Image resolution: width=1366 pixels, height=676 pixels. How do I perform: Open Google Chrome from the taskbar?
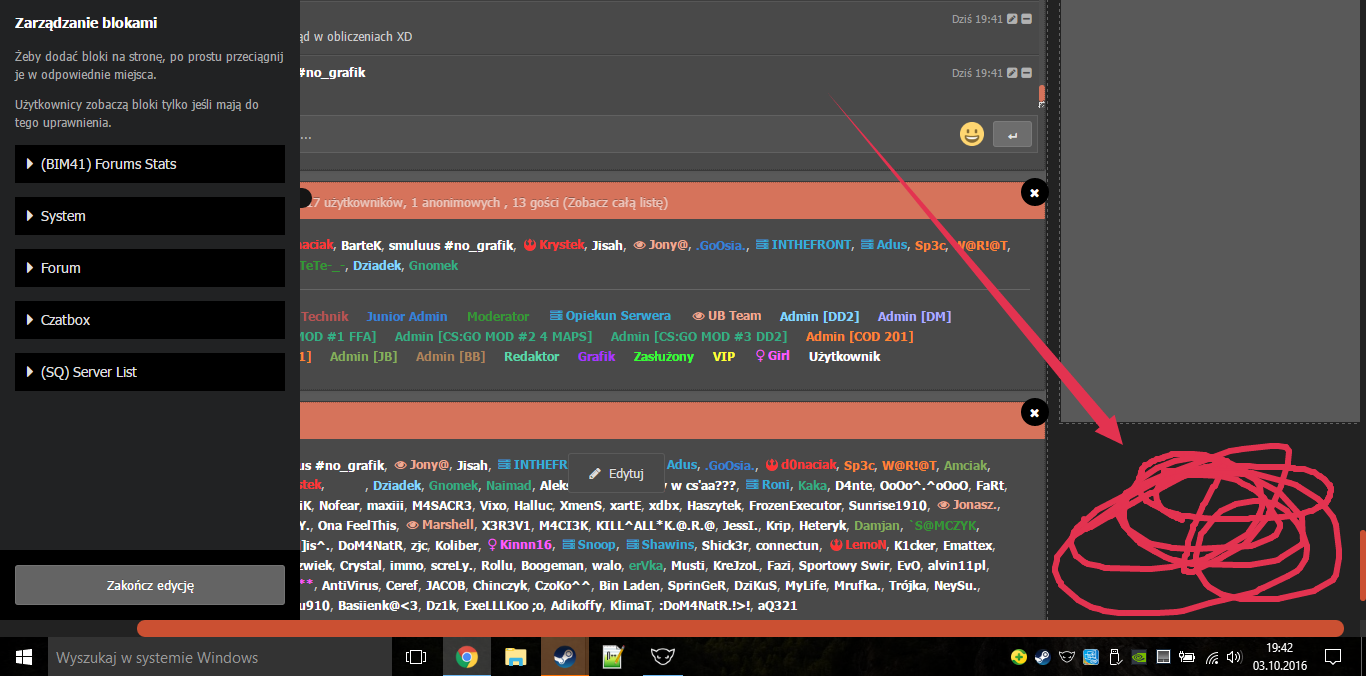click(466, 657)
